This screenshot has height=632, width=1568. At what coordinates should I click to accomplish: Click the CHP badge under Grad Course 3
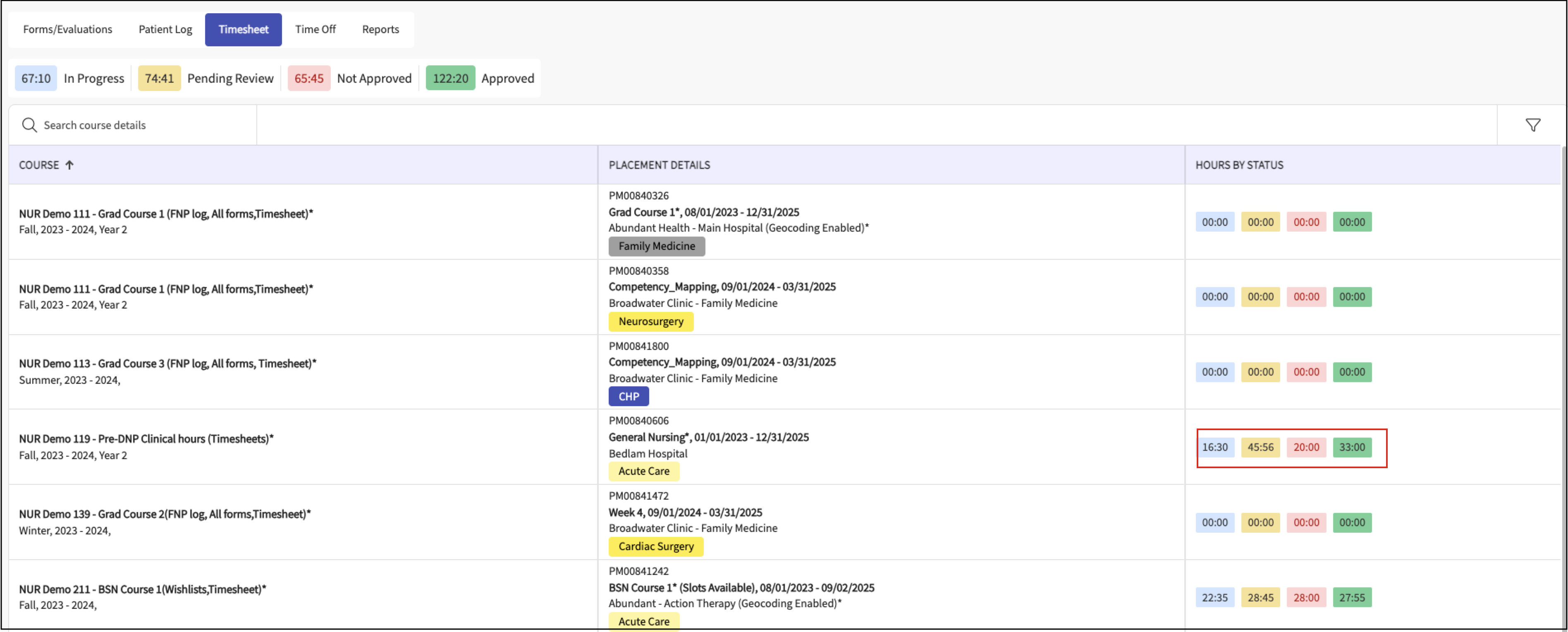(x=628, y=396)
